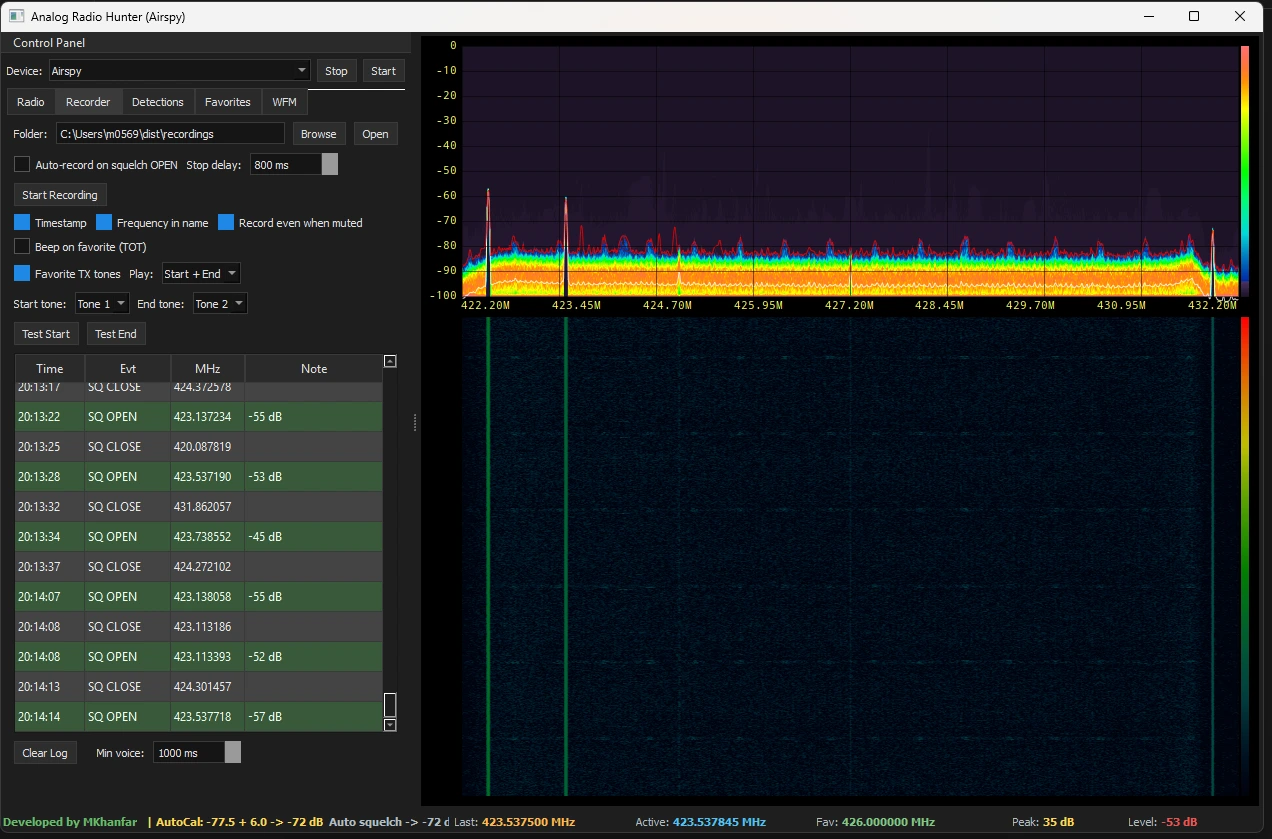Screen dimensions: 1272x839
Task: Click the Test End button
Action: tap(116, 333)
